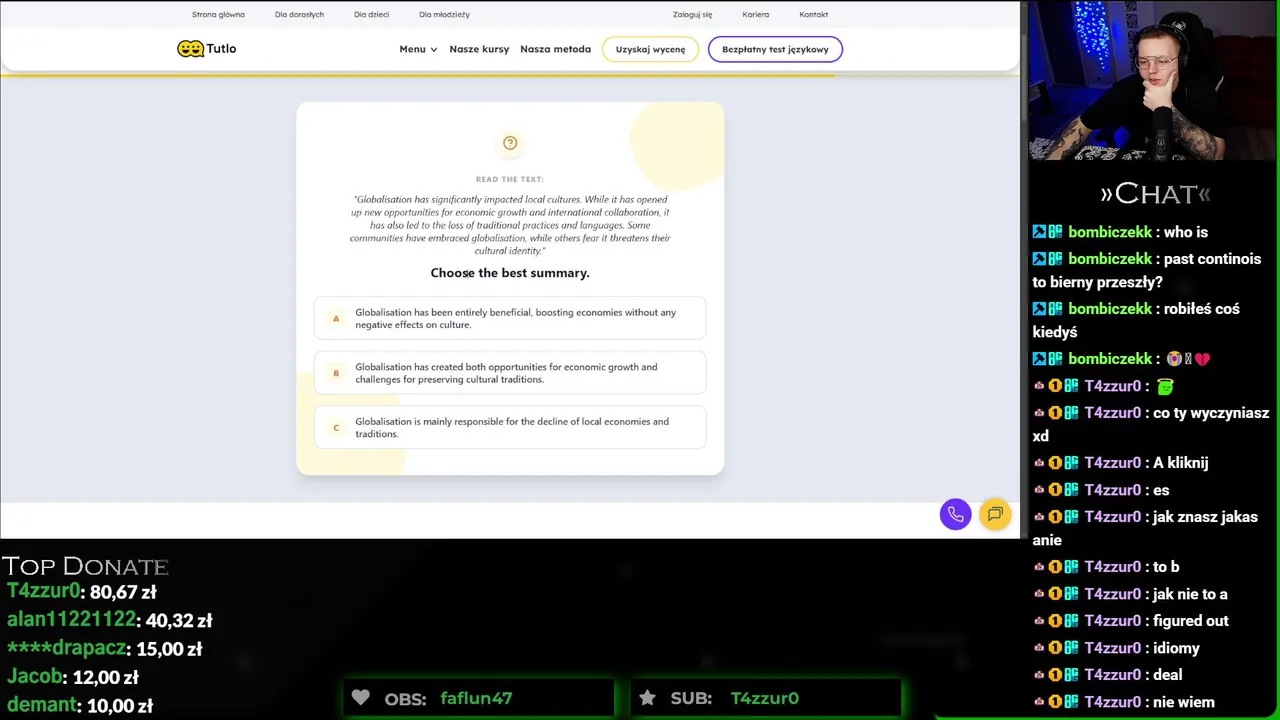The image size is (1280, 720).
Task: Click top donor "demant" entry
Action: pos(80,705)
